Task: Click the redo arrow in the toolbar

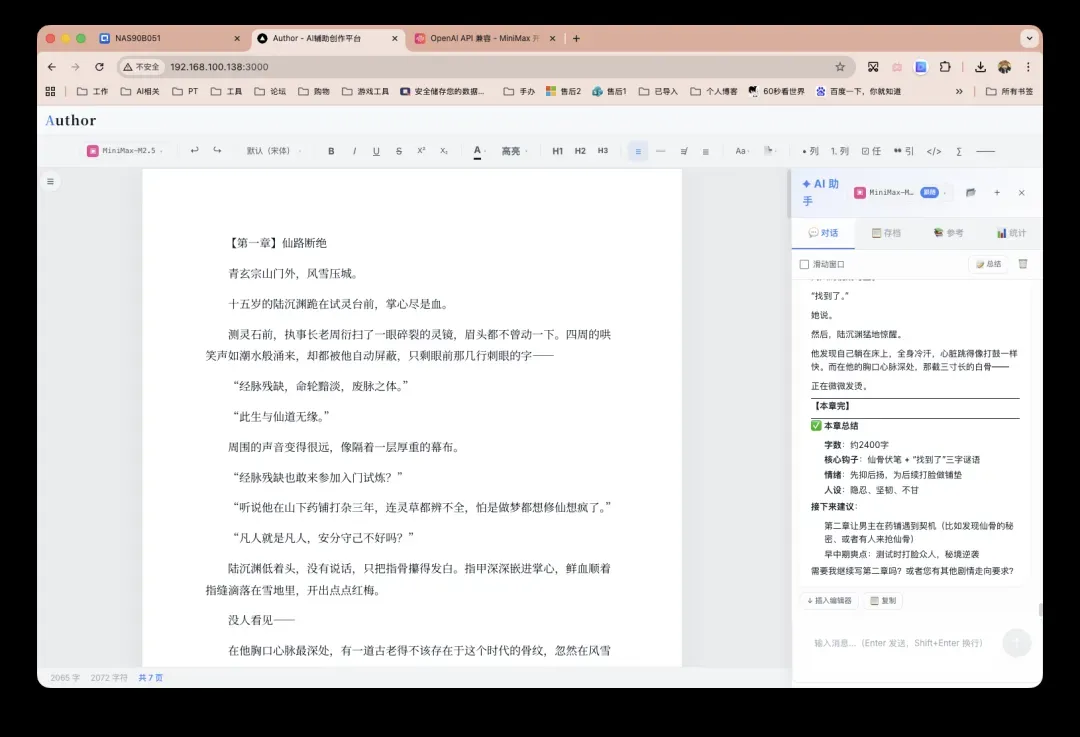Action: (217, 151)
